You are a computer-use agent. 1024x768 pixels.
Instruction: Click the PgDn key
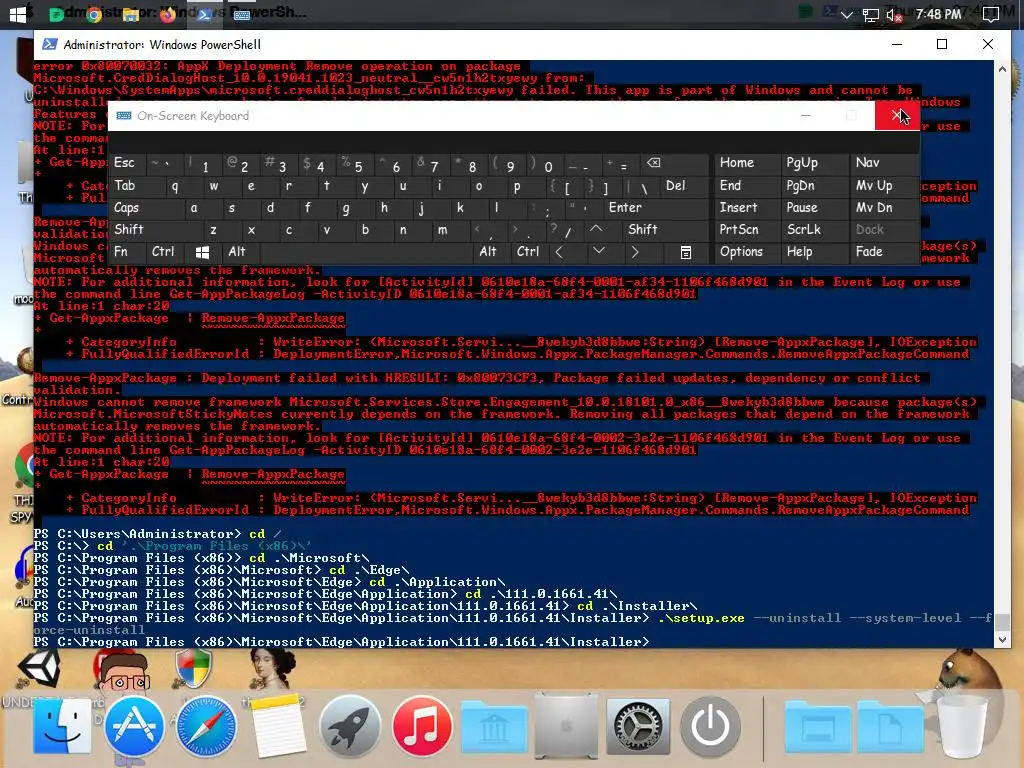coord(814,185)
